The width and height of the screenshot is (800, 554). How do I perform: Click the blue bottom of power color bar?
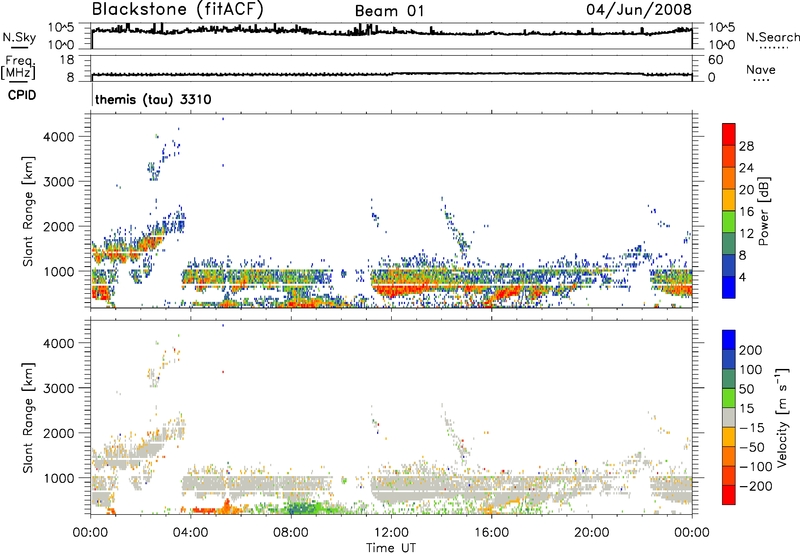click(x=729, y=288)
